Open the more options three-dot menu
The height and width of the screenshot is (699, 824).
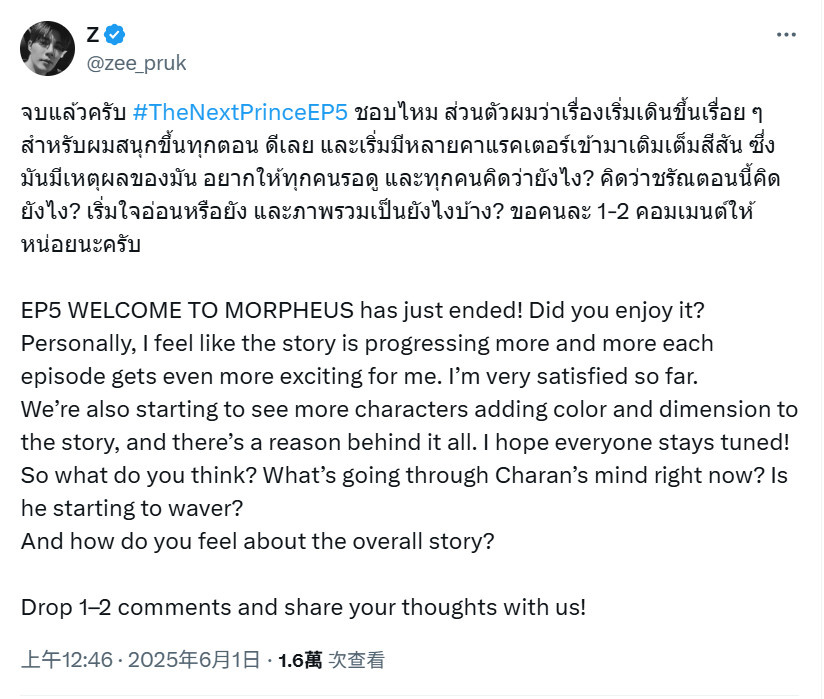point(786,35)
